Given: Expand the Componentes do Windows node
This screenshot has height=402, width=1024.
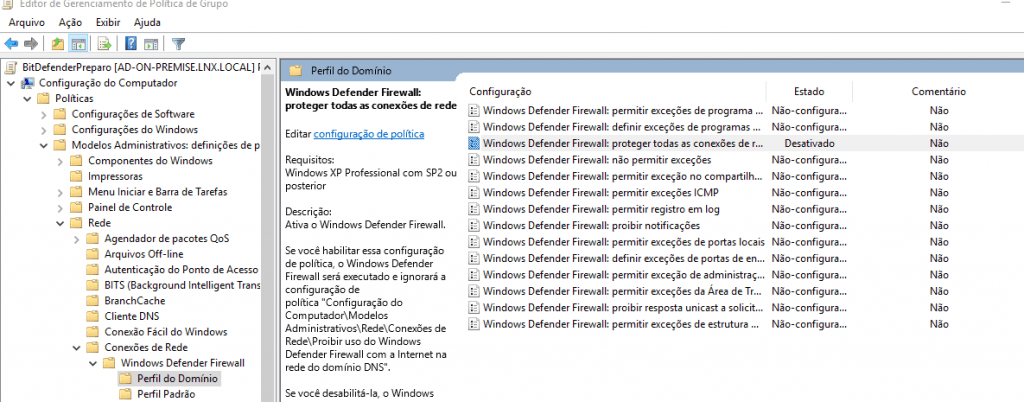Looking at the screenshot, I should [60, 161].
